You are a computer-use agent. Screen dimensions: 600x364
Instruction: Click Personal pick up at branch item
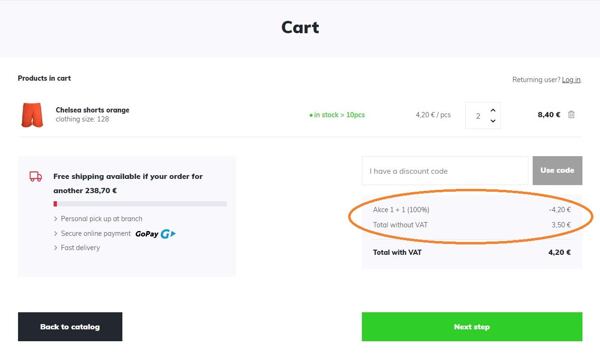[98, 219]
